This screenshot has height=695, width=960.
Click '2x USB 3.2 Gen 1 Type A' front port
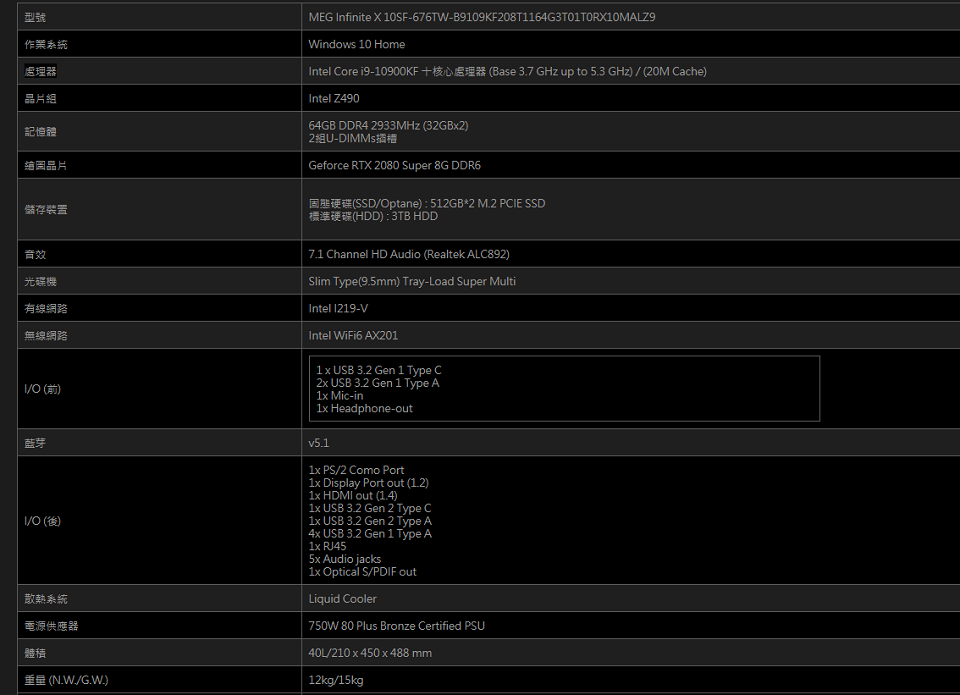coord(377,383)
